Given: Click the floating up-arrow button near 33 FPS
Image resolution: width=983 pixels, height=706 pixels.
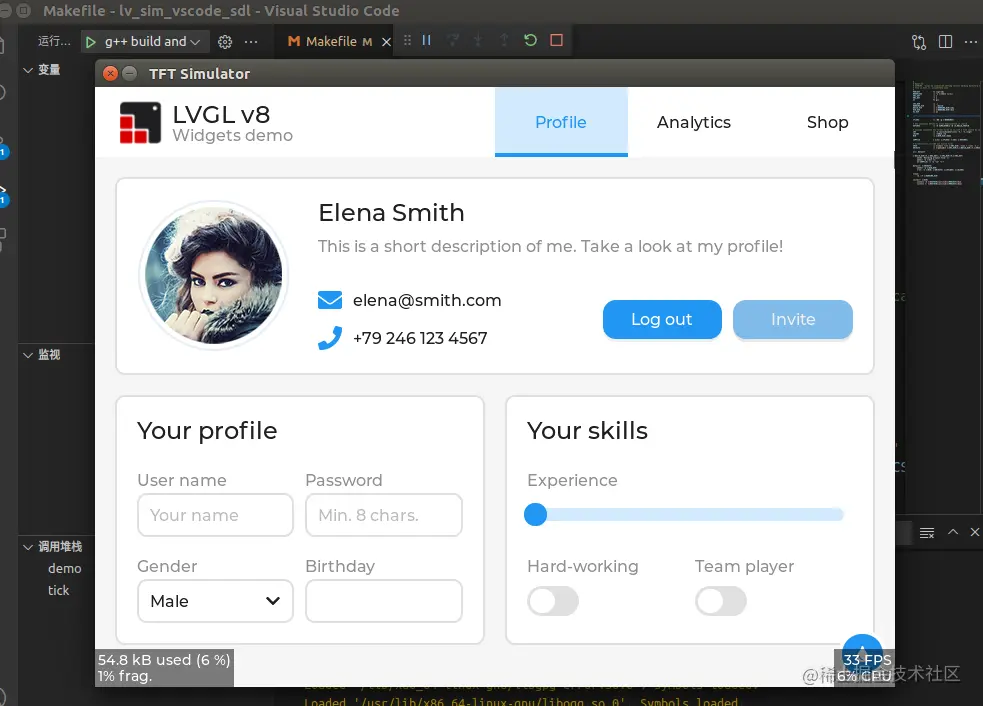Looking at the screenshot, I should click(x=862, y=655).
